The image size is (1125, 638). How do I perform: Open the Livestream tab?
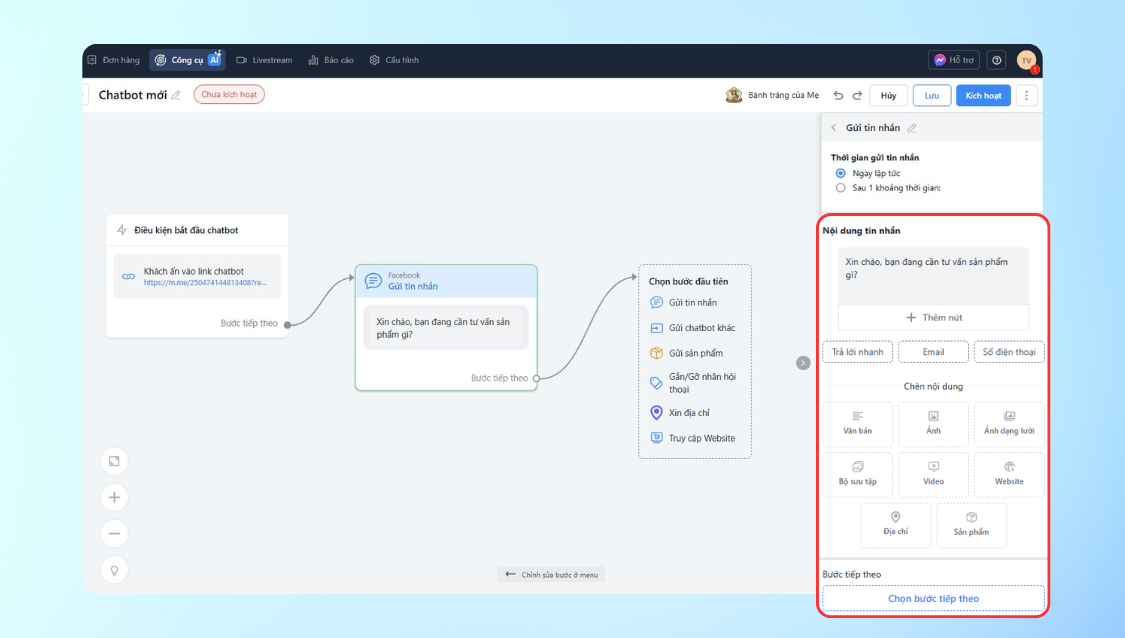264,60
